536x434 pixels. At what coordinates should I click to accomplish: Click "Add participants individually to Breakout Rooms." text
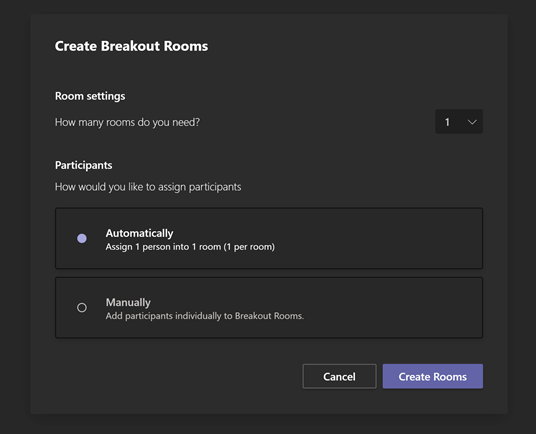[x=204, y=316]
